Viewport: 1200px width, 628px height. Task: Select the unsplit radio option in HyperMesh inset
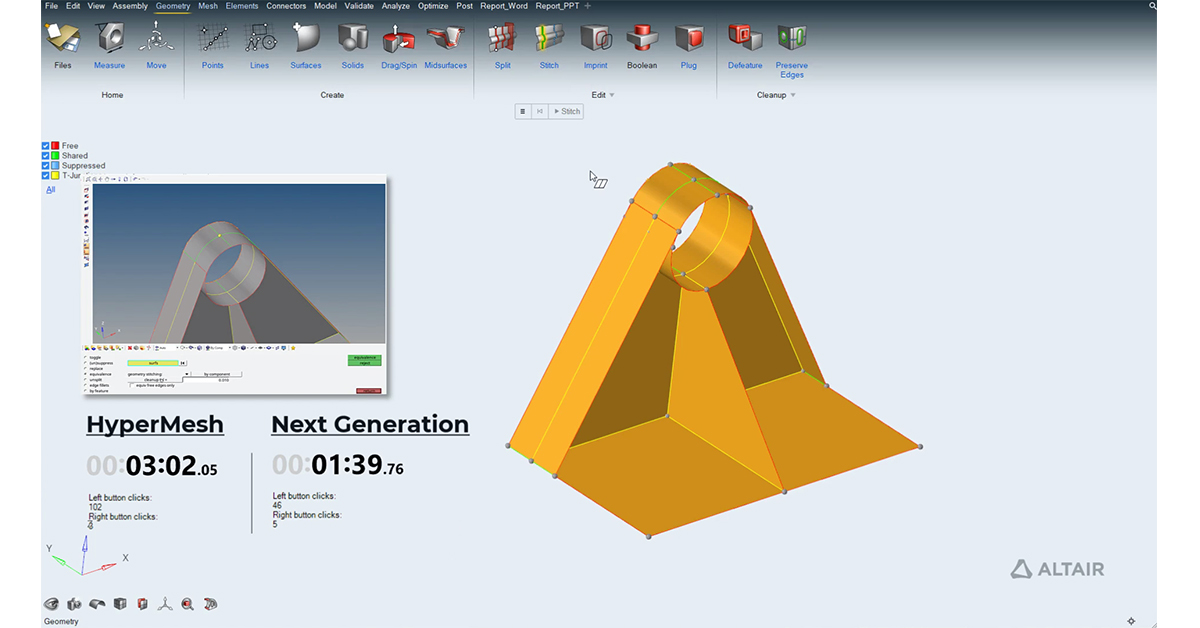click(x=86, y=379)
